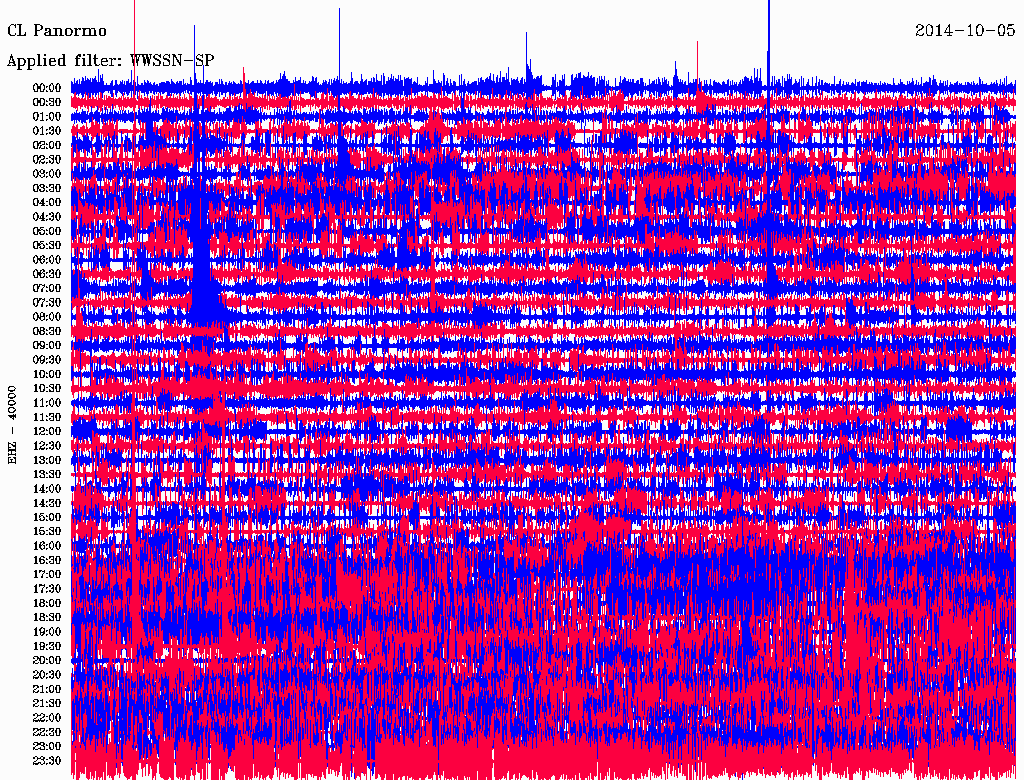Select the 16:30 time label
1024x780 pixels.
click(x=47, y=560)
